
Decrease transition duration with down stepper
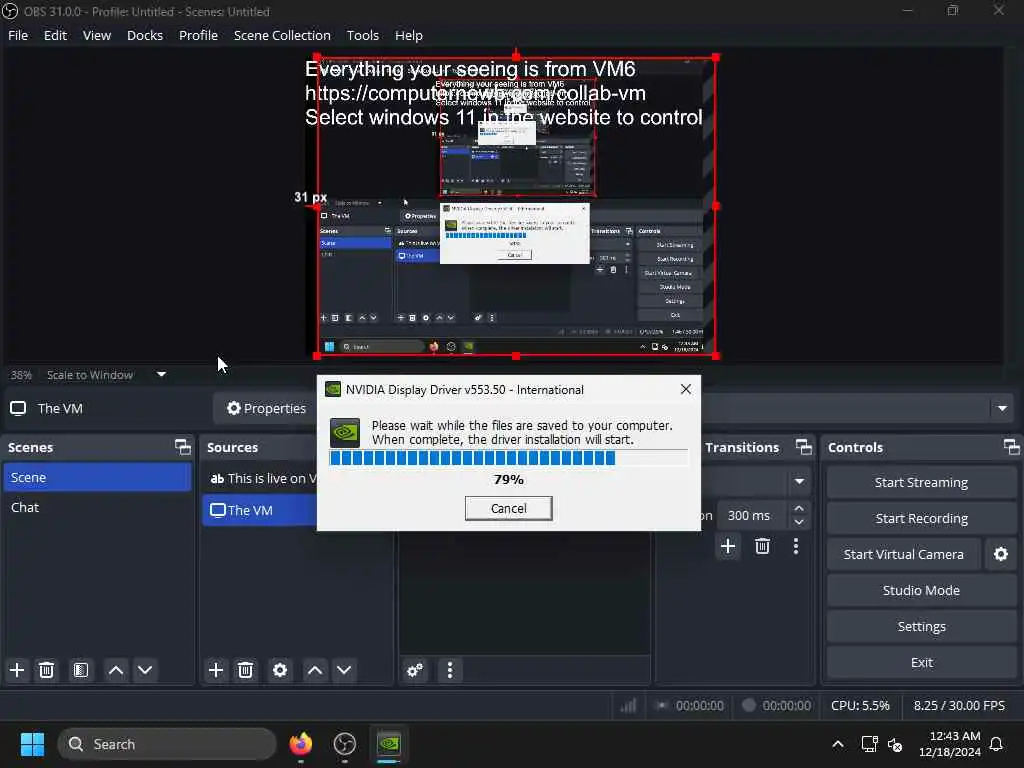tap(799, 522)
